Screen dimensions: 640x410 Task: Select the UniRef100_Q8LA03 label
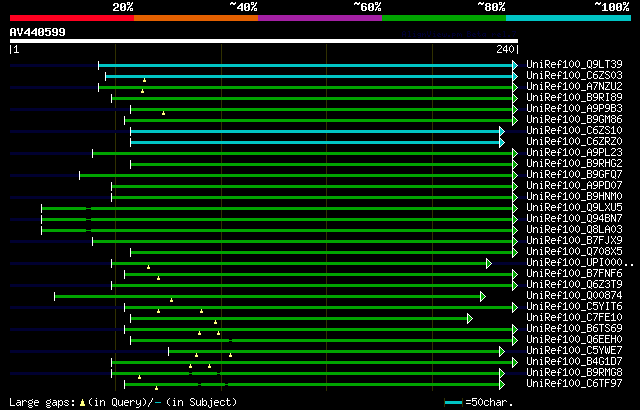click(x=574, y=229)
